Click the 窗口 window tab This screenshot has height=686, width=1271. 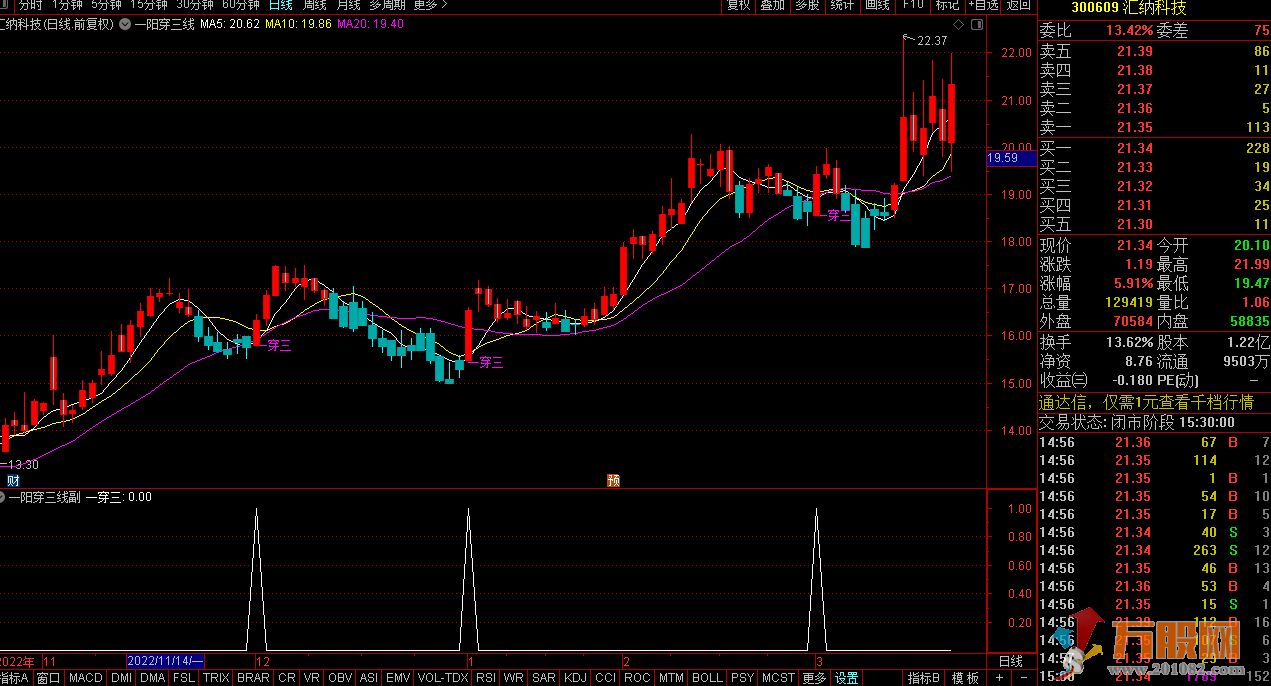(49, 678)
